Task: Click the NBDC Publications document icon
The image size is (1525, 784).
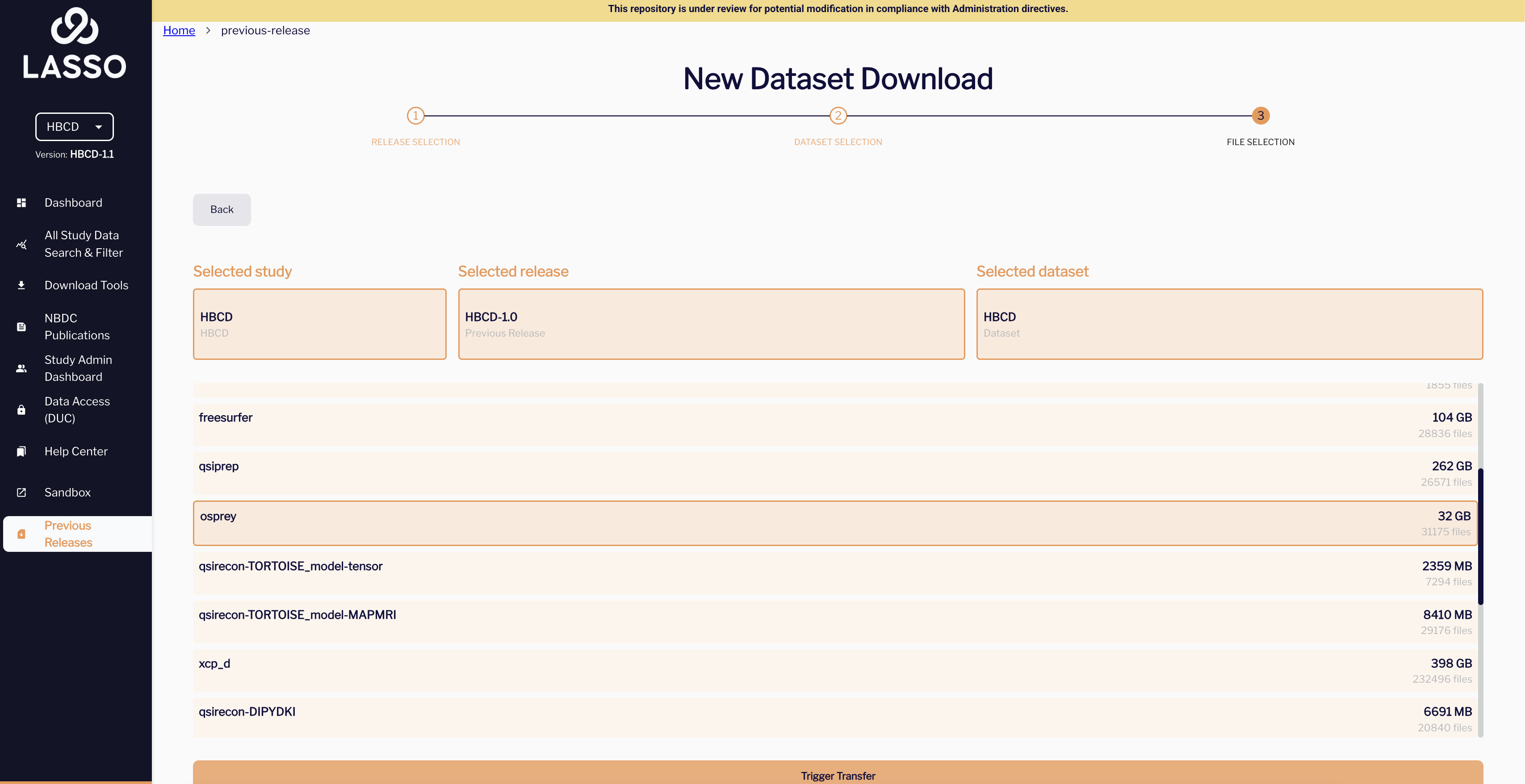Action: 21,327
